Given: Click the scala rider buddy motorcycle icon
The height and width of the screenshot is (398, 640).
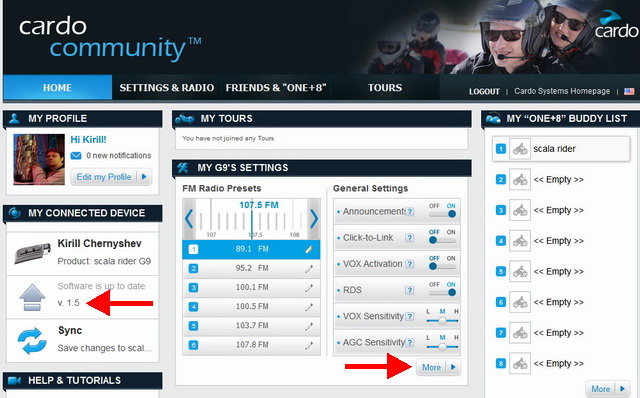Looking at the screenshot, I should click(x=520, y=149).
